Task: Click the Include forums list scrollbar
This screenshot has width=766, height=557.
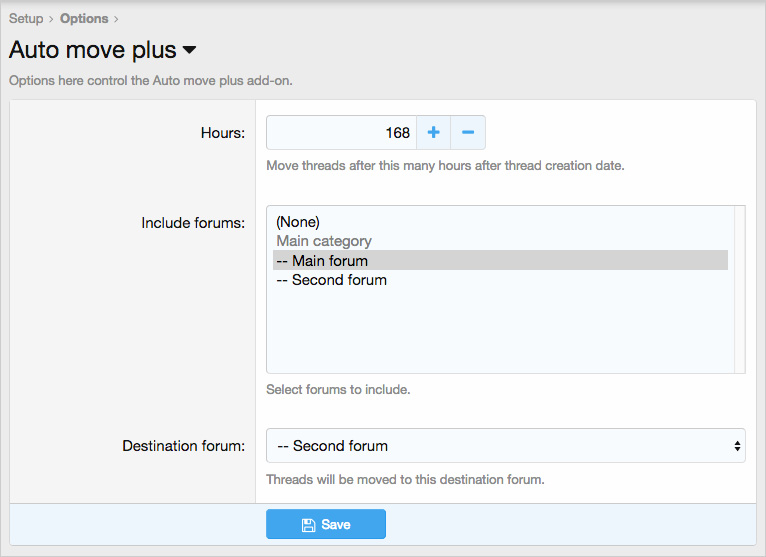Action: click(x=739, y=289)
